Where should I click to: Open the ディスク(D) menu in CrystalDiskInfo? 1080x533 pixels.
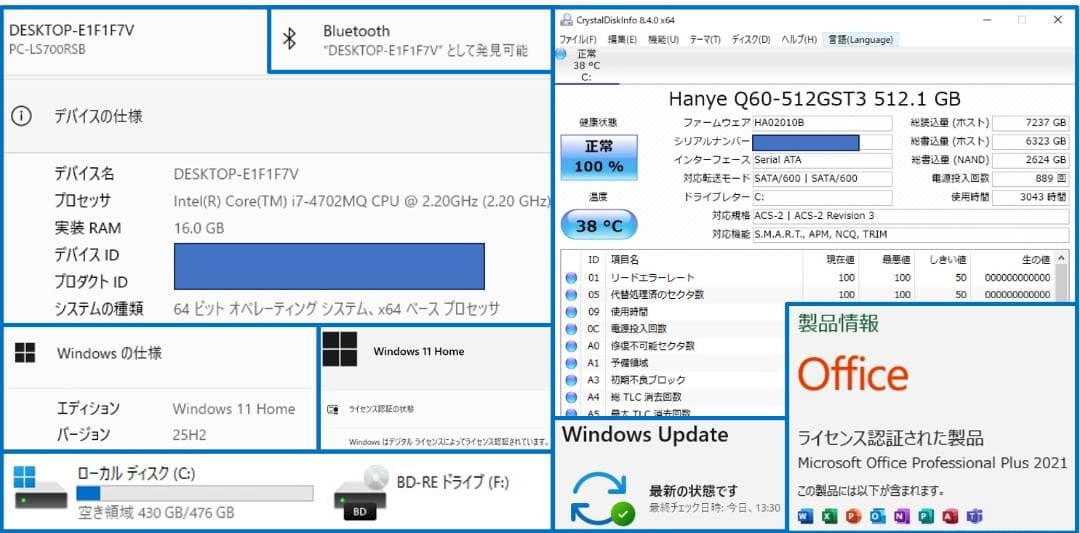click(750, 40)
